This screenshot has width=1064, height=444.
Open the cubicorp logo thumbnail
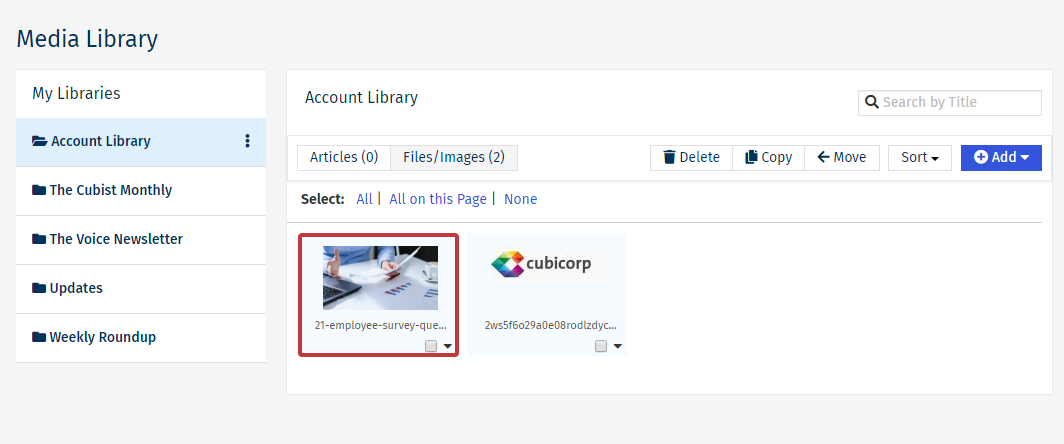(x=550, y=264)
